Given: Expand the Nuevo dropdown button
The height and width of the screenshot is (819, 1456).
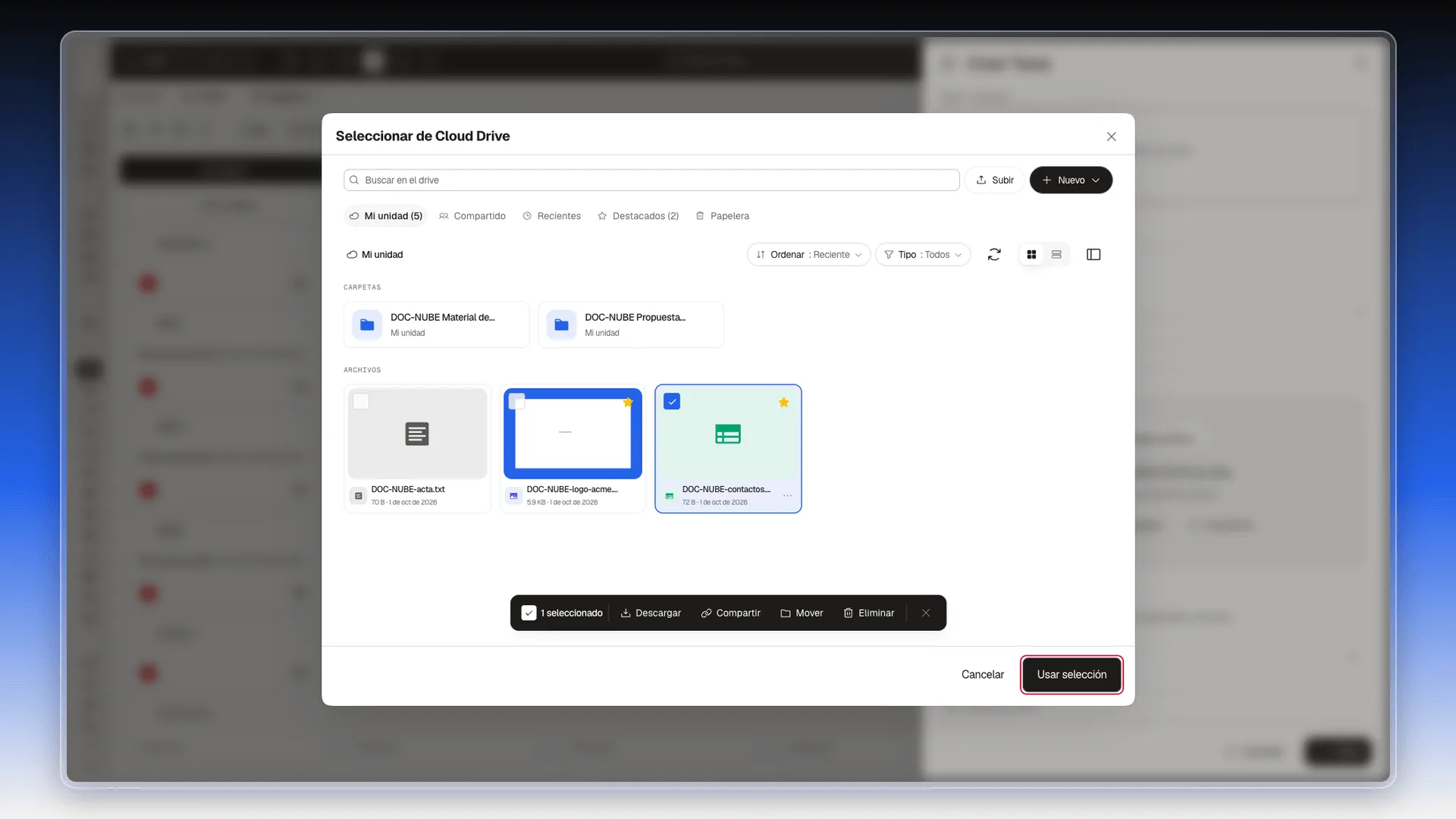Looking at the screenshot, I should (x=1071, y=180).
